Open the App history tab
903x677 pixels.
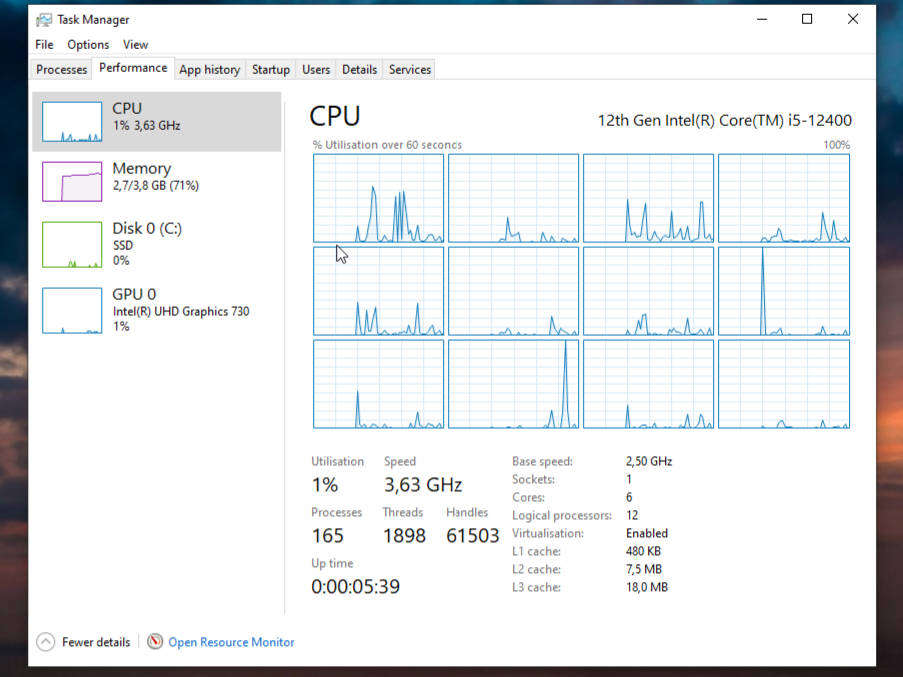coord(209,69)
